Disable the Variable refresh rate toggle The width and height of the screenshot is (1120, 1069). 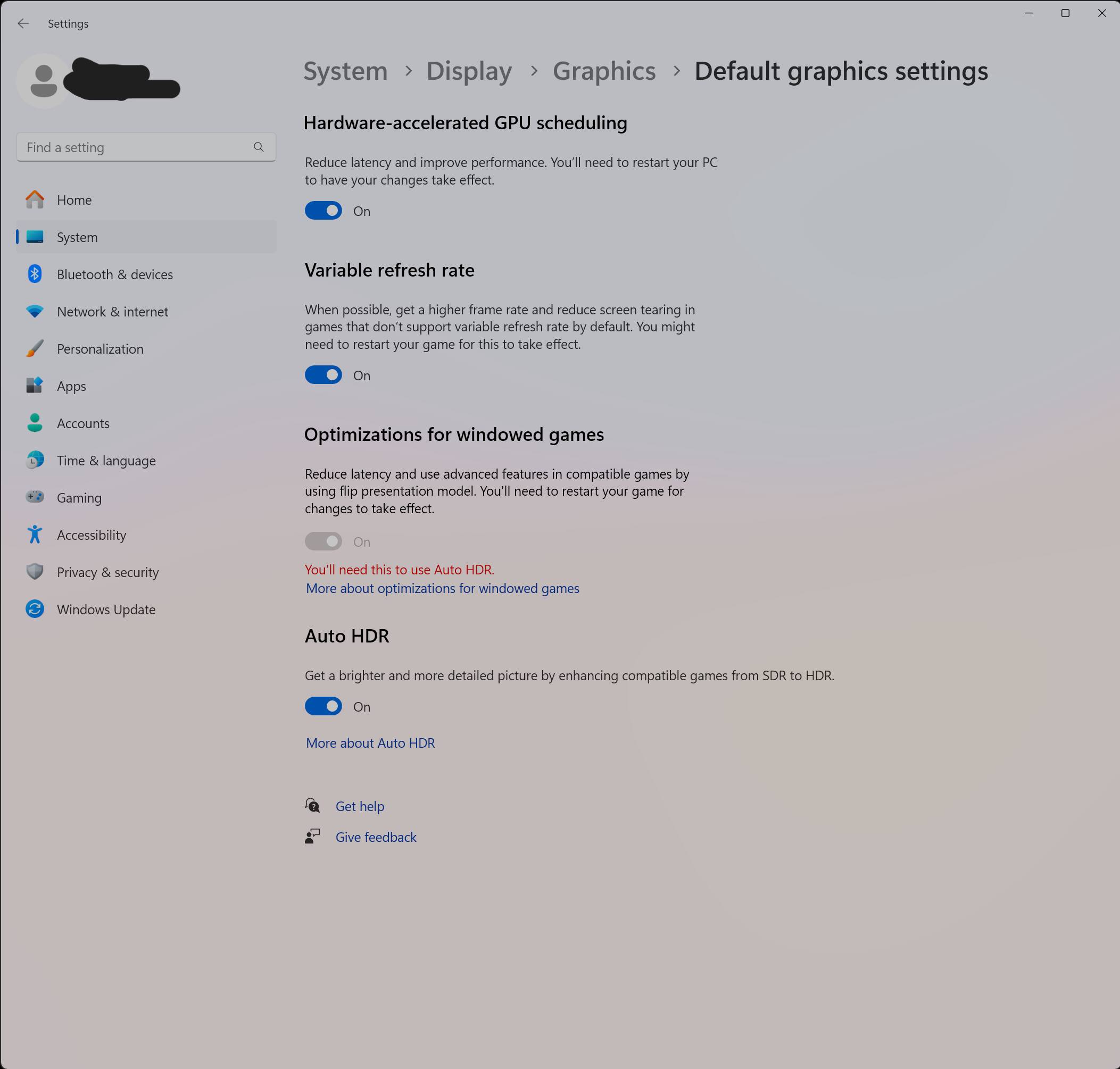323,375
